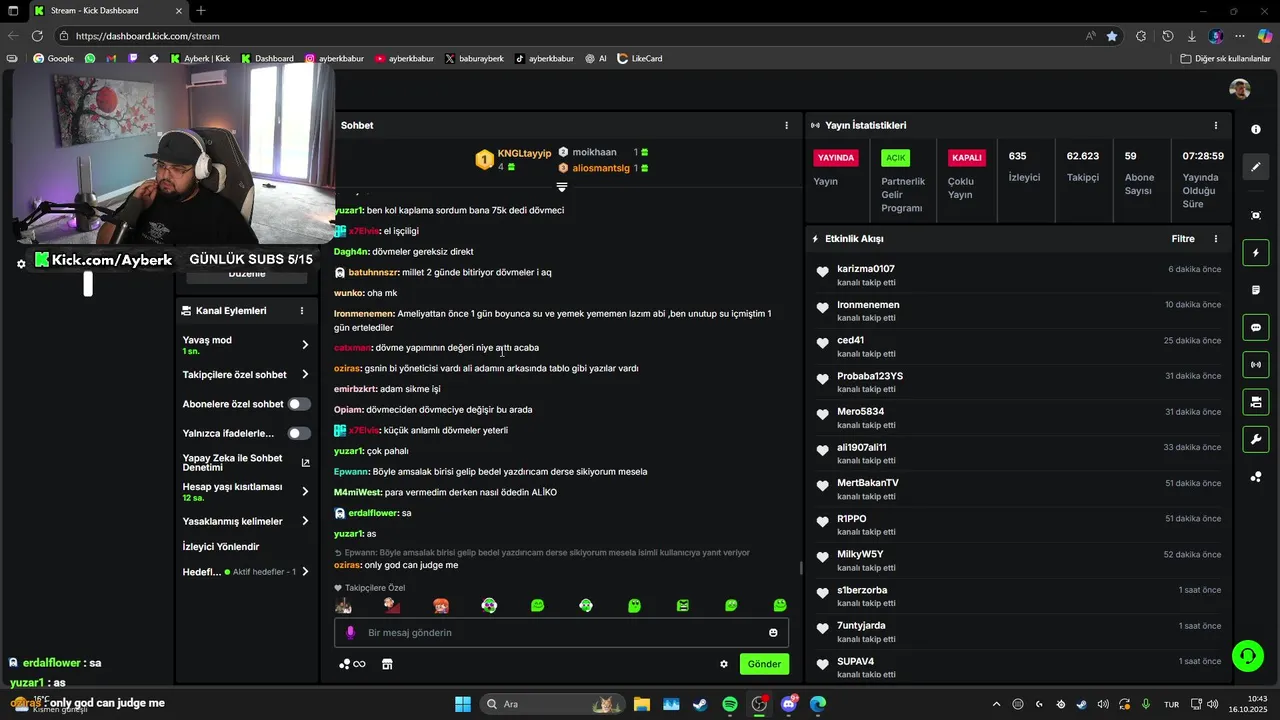Open the emoji picker in message box
Image resolution: width=1280 pixels, height=720 pixels.
(x=773, y=632)
